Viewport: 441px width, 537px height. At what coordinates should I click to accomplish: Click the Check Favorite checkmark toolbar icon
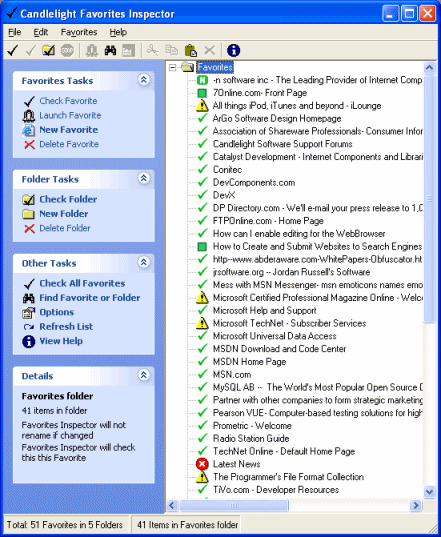(13, 51)
